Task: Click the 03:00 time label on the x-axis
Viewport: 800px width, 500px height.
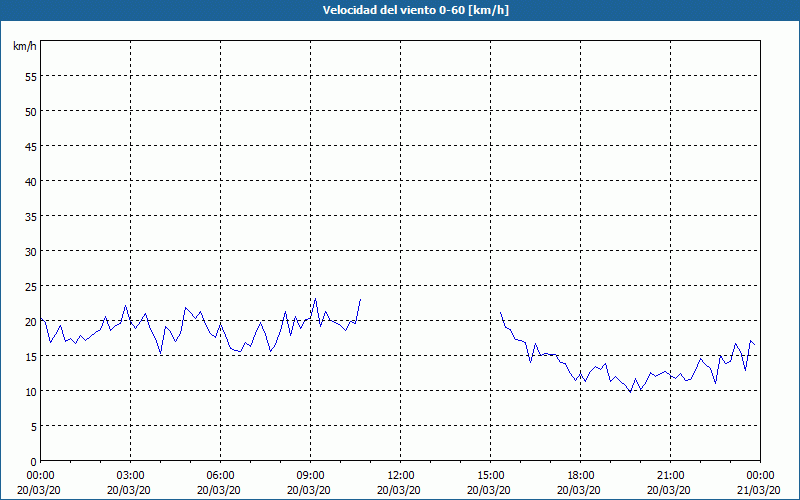Action: coord(131,476)
